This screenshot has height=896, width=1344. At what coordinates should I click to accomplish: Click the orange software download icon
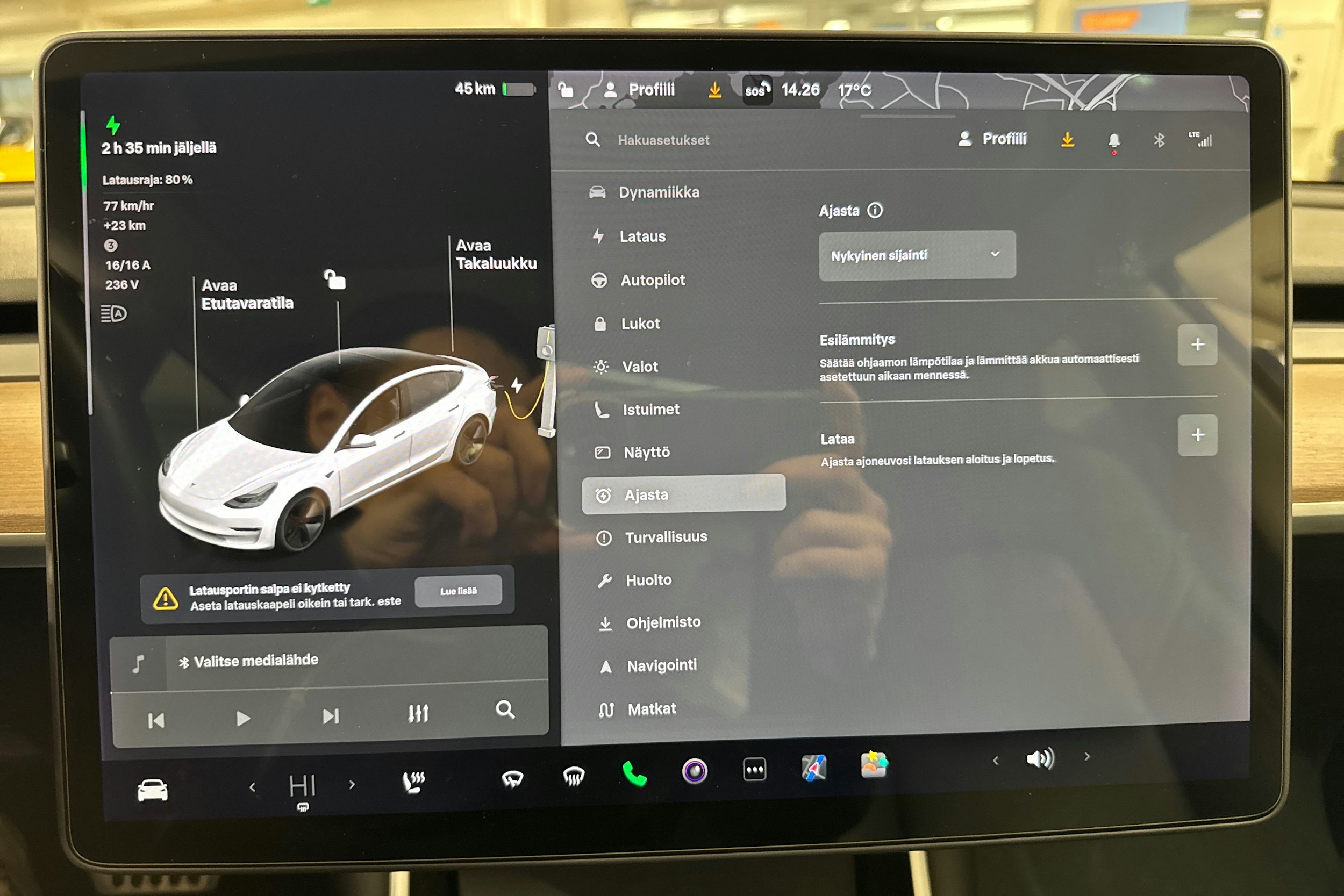click(x=1068, y=139)
